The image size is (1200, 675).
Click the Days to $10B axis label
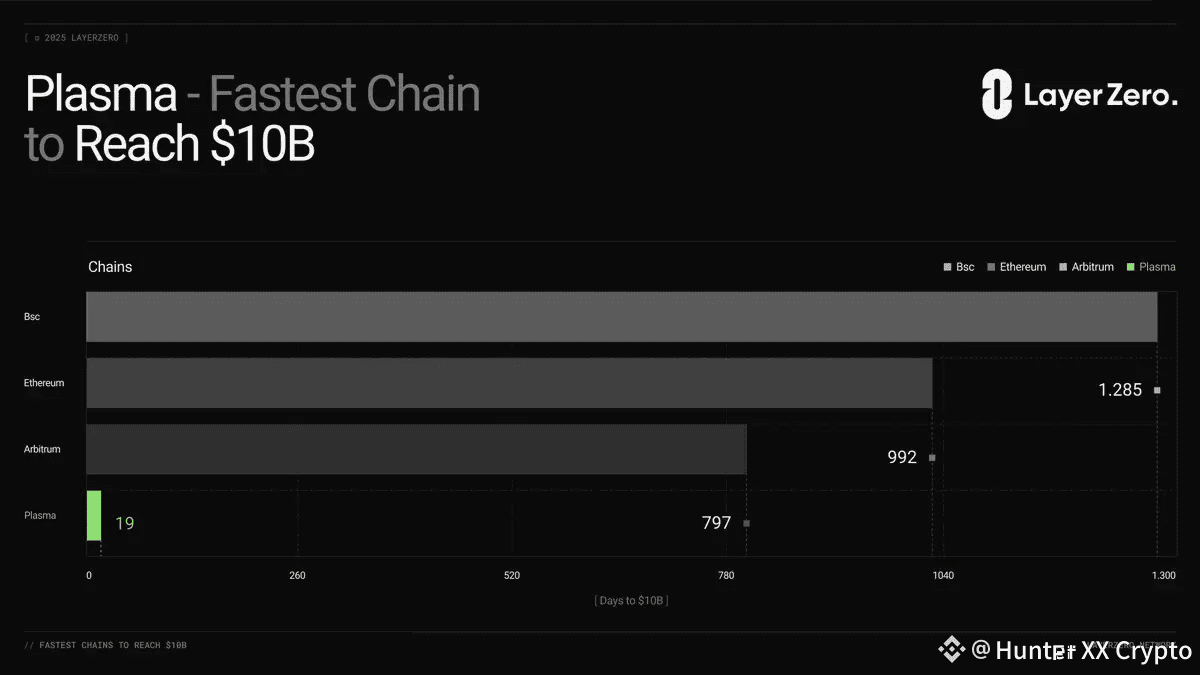631,600
